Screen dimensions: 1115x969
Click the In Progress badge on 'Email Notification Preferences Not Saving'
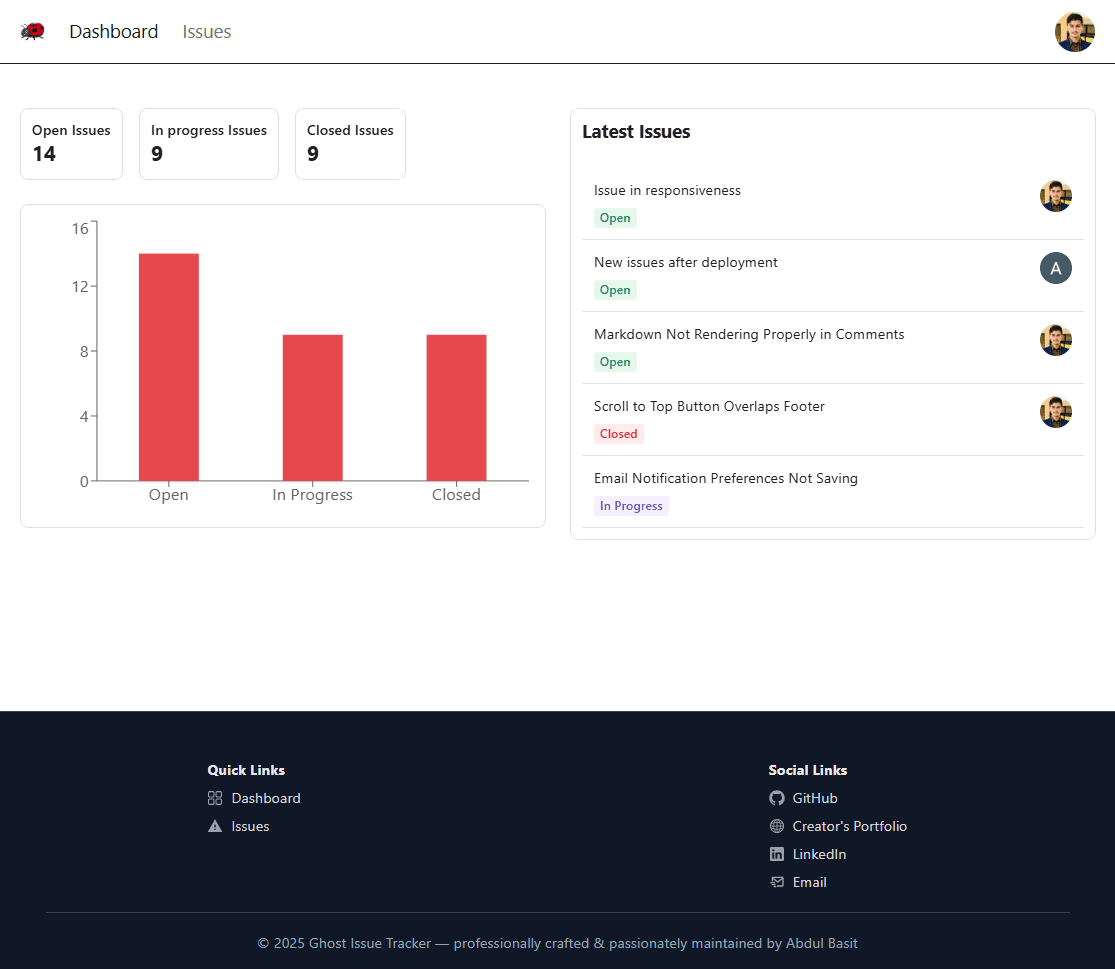point(631,506)
